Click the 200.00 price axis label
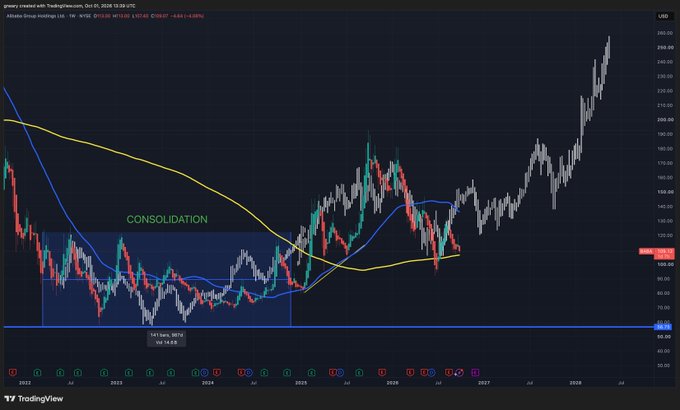This screenshot has width=680, height=410. click(665, 120)
